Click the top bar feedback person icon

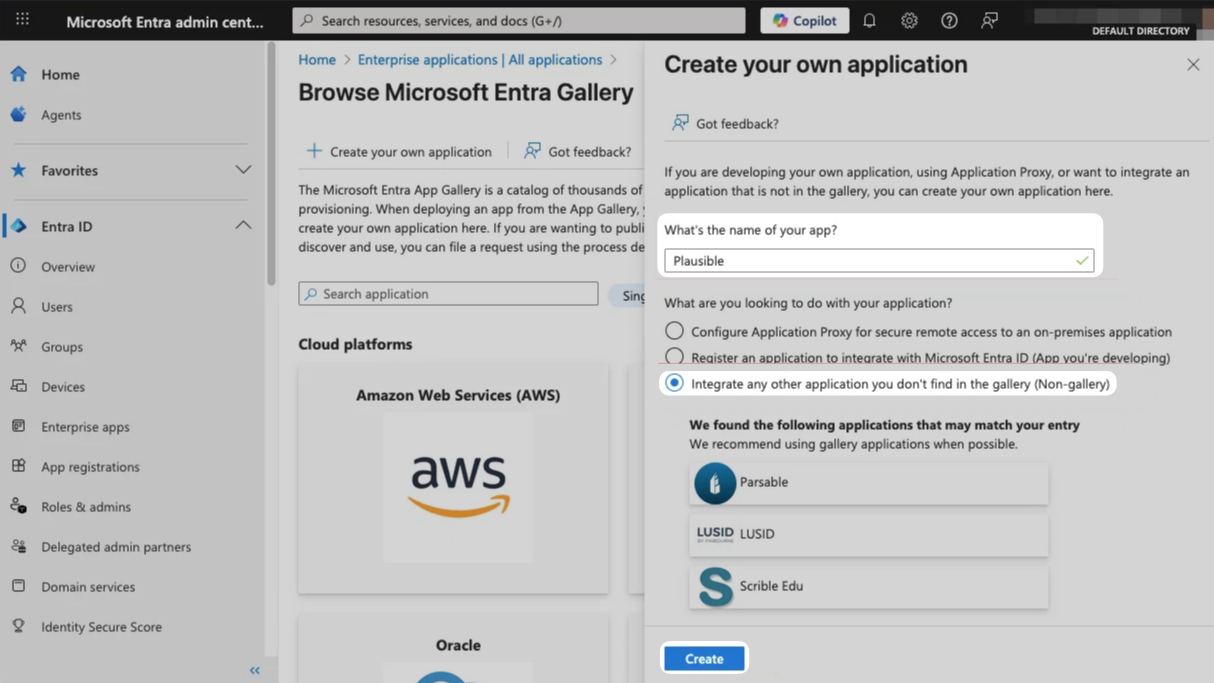click(989, 20)
